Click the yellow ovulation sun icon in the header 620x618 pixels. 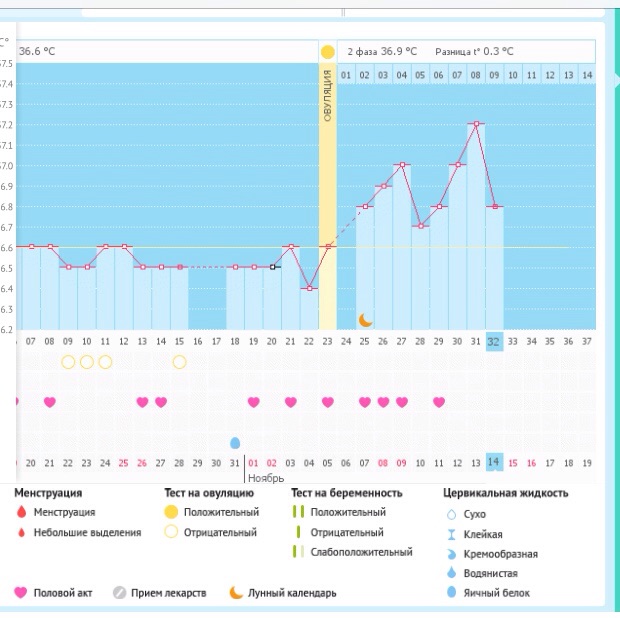tap(327, 52)
